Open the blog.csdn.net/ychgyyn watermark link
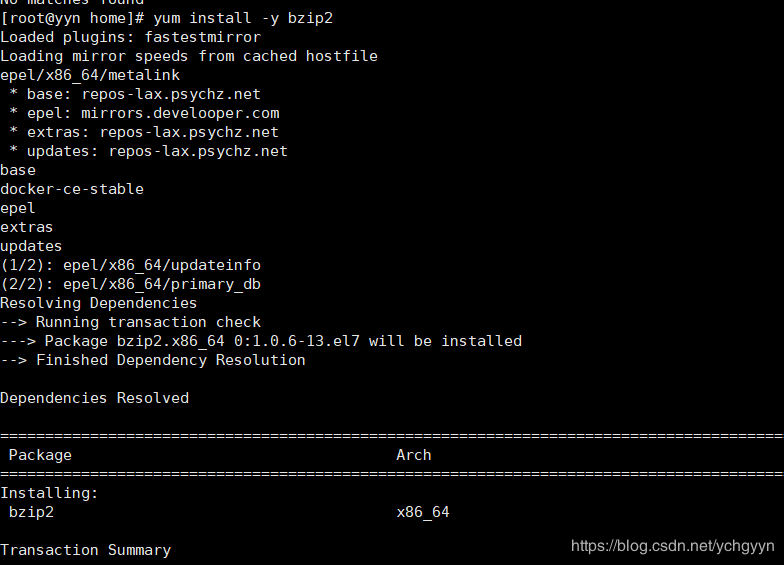Screen dimensions: 784x565 pyautogui.click(x=672, y=546)
